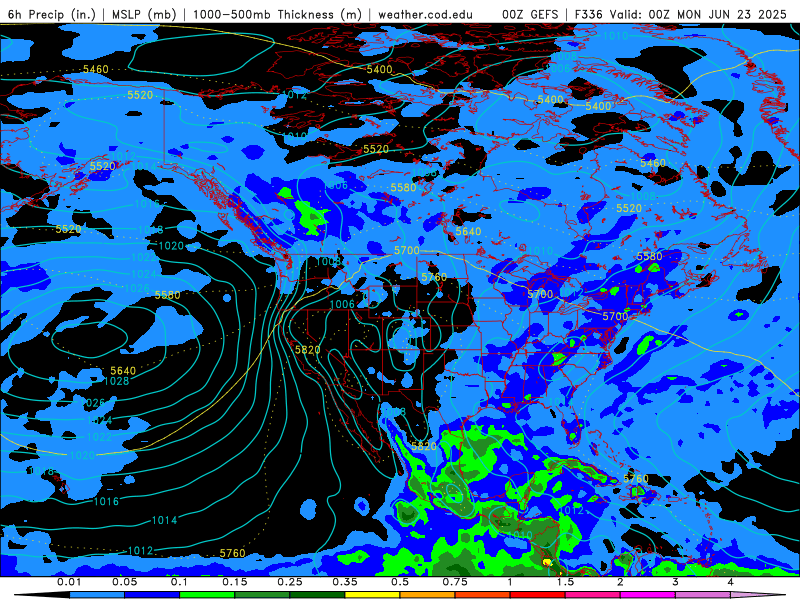Click the '5700' label on the US-Canada border
The height and width of the screenshot is (600, 800).
[x=407, y=251]
